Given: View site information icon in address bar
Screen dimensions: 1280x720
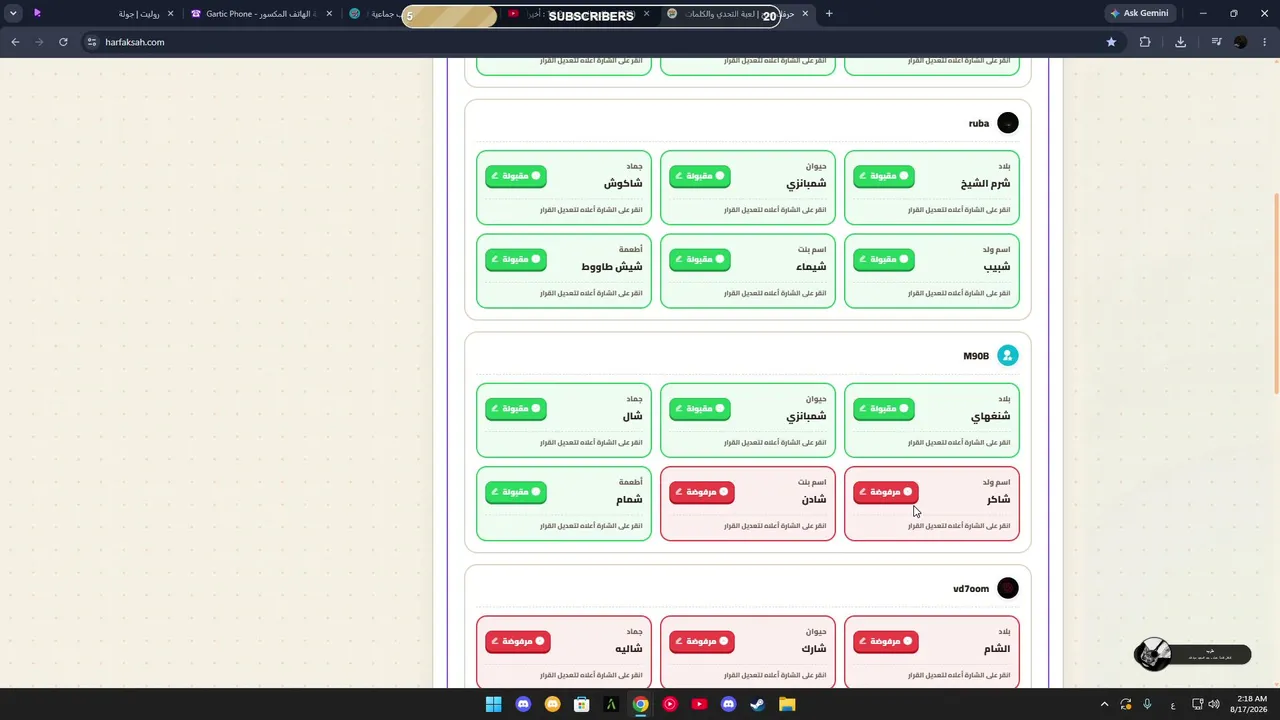Looking at the screenshot, I should click(92, 42).
